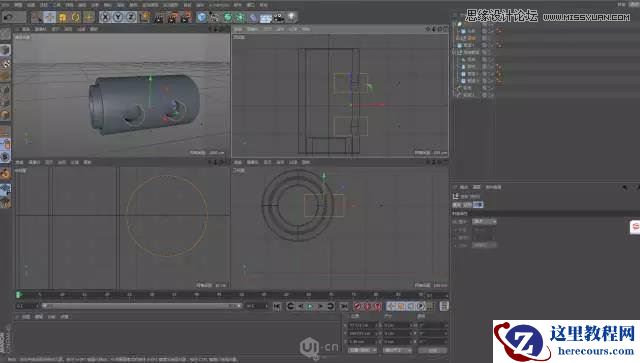
Task: Select the Basic tab in the attribute manager
Action: [x=457, y=205]
